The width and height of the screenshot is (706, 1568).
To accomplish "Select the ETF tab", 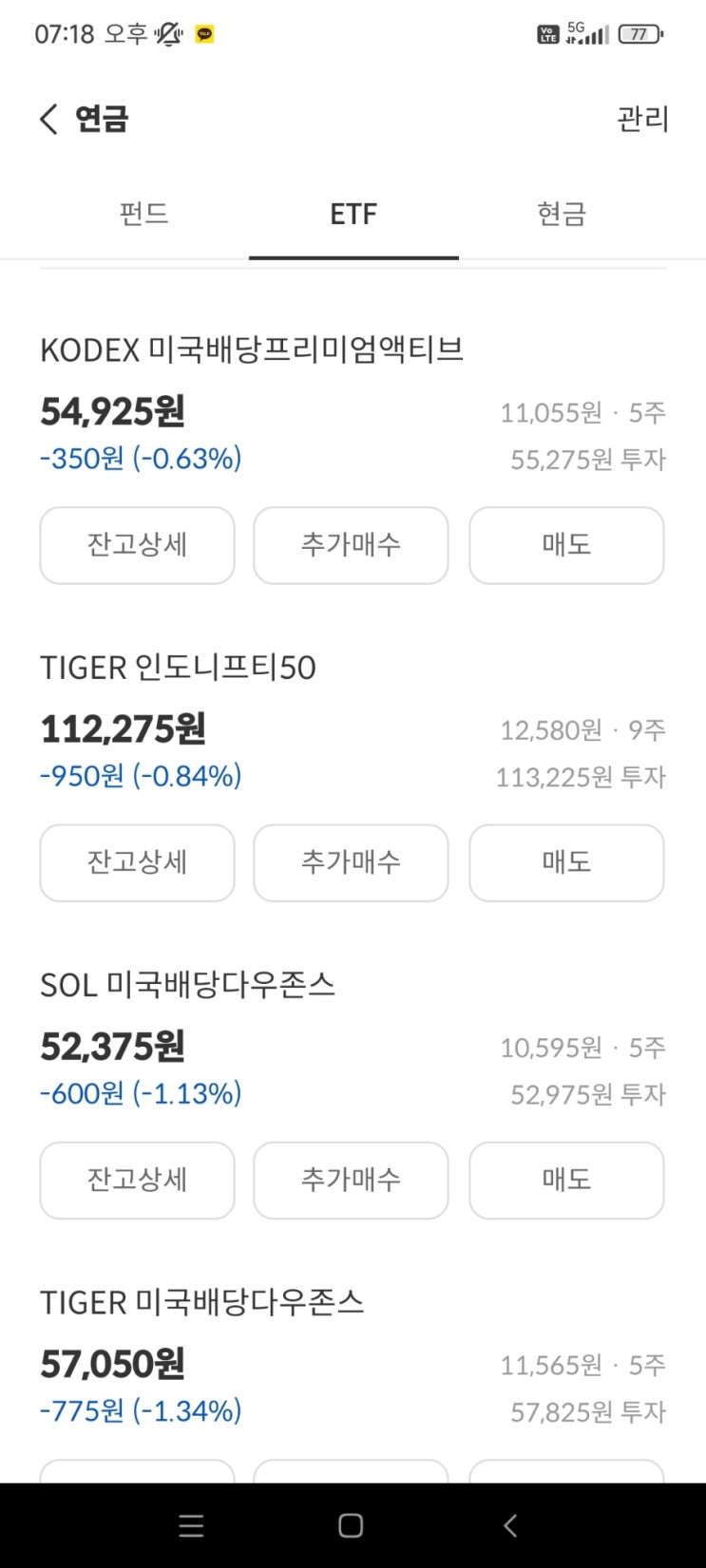I will click(353, 214).
